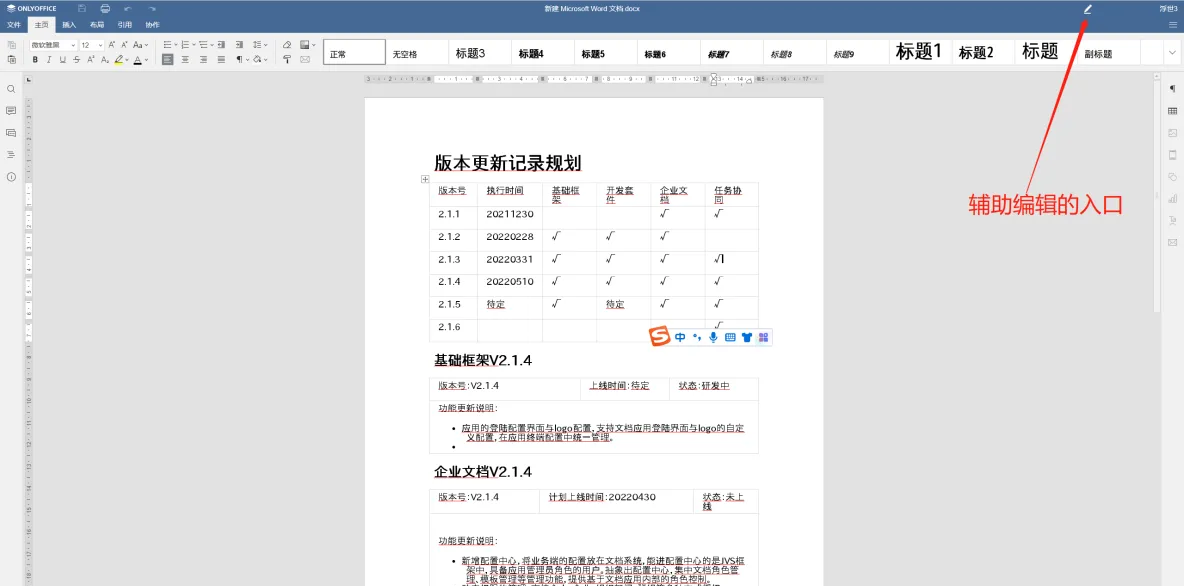Toggle italic formatting
The image size is (1184, 586).
tap(49, 60)
